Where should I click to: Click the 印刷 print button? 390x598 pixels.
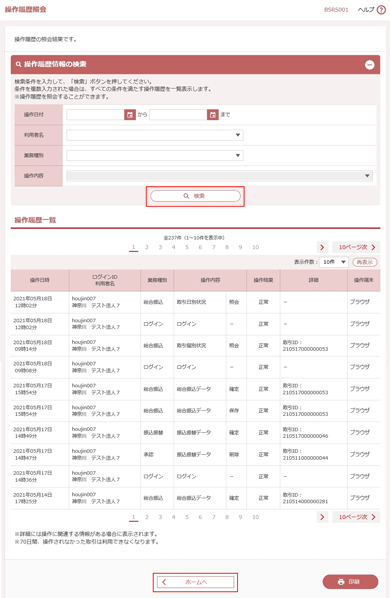tap(350, 582)
